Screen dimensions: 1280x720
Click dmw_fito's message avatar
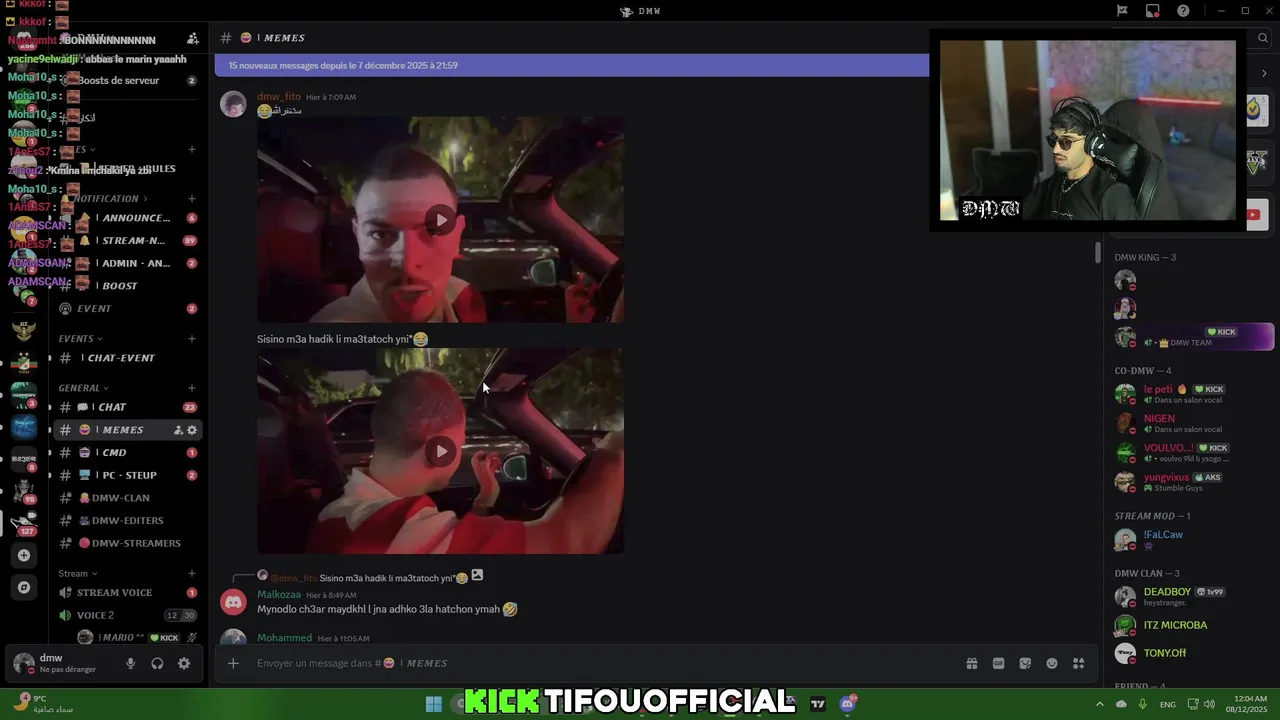coord(233,104)
